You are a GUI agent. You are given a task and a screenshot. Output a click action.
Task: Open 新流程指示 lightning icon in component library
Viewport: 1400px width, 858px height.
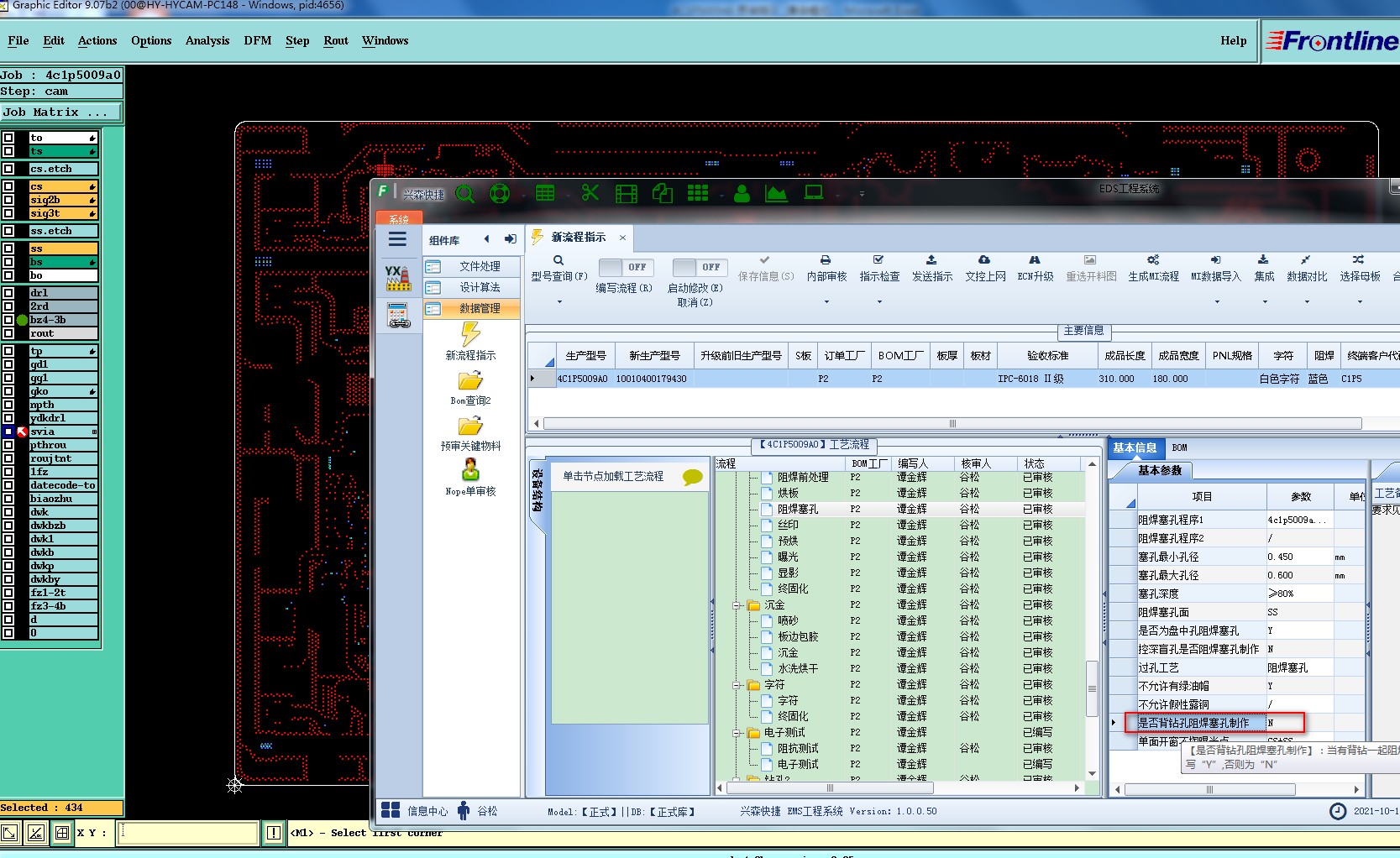[470, 334]
